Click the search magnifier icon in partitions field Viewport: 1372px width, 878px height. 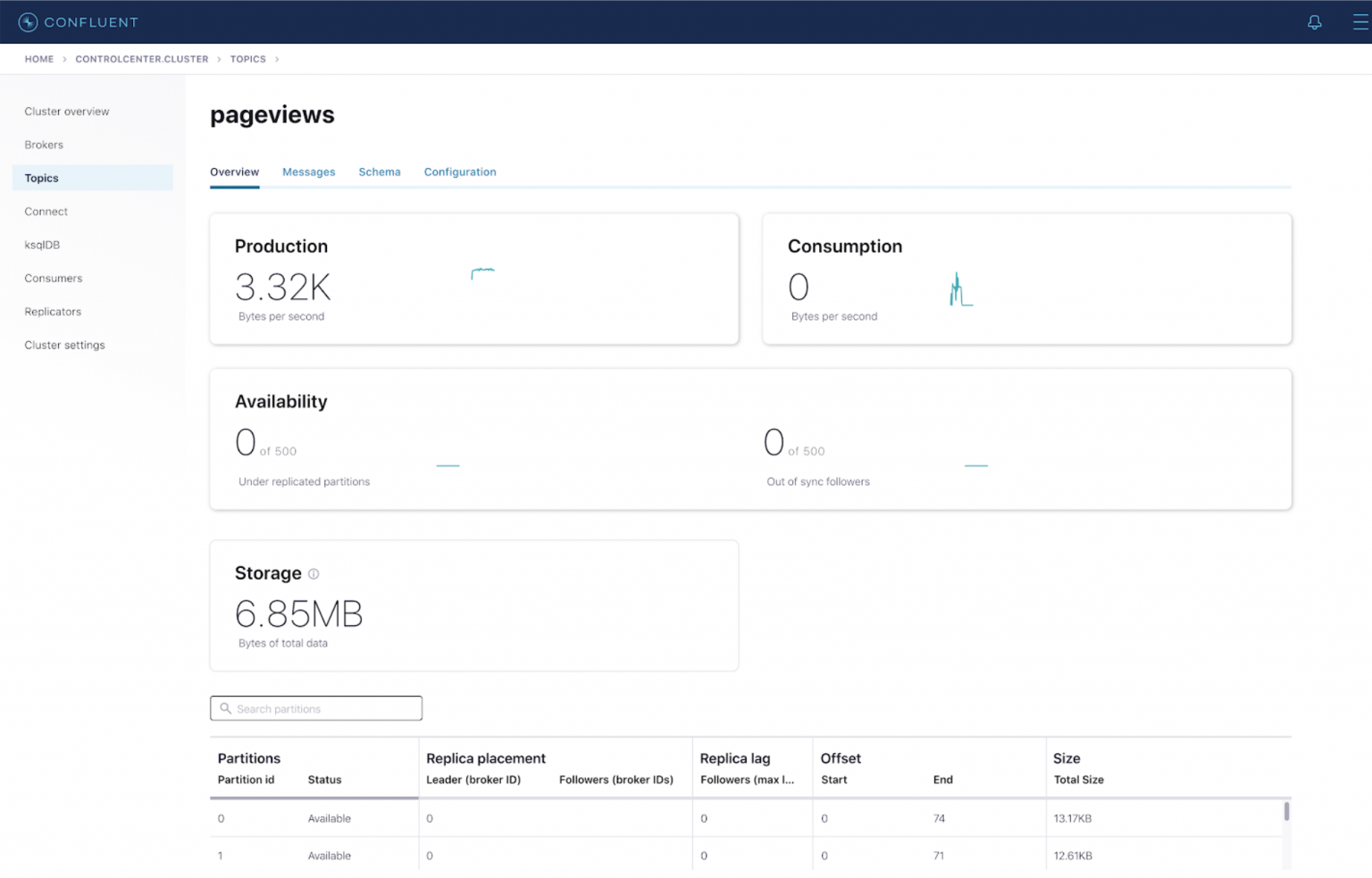click(226, 708)
